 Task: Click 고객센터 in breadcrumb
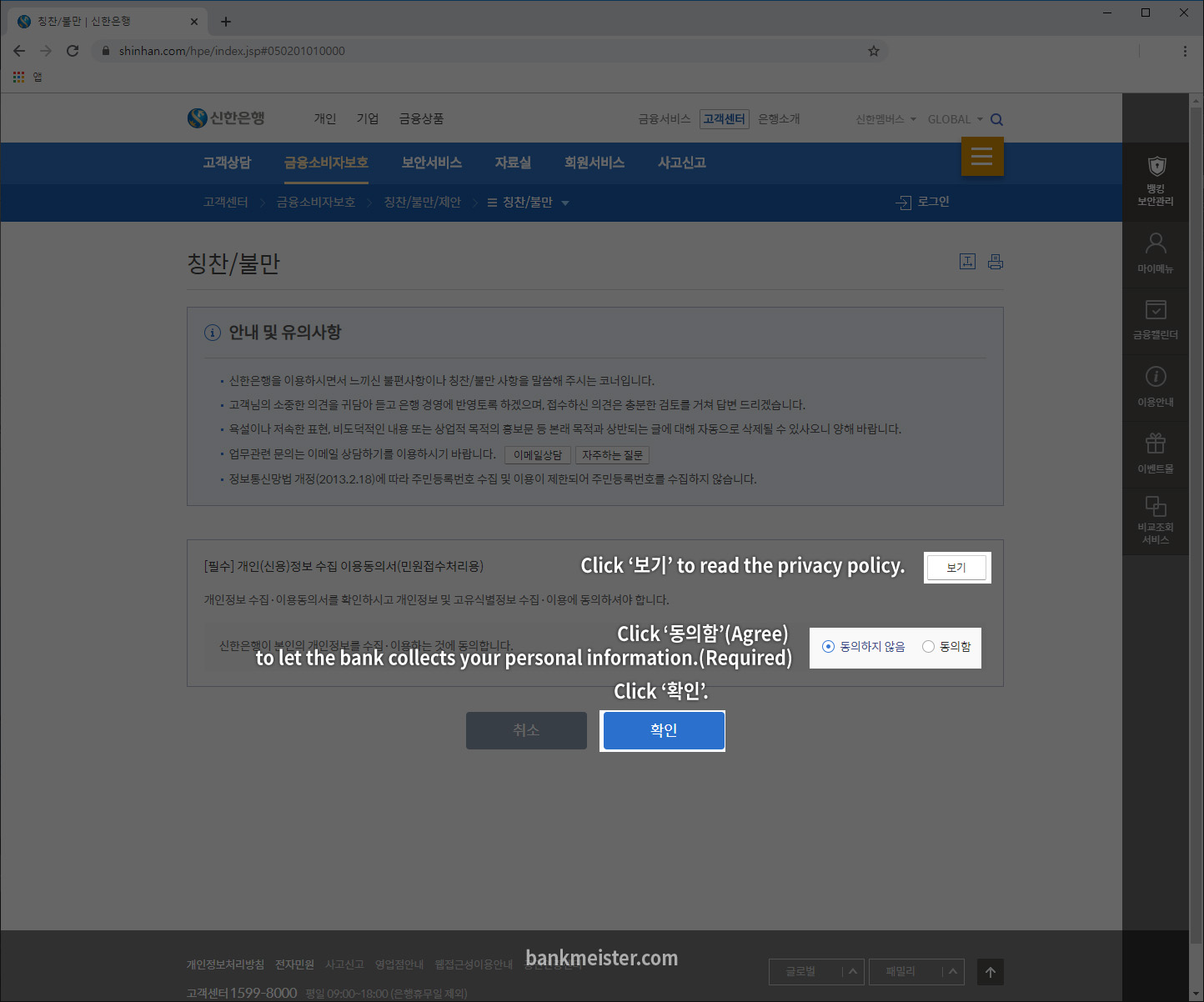(x=225, y=203)
